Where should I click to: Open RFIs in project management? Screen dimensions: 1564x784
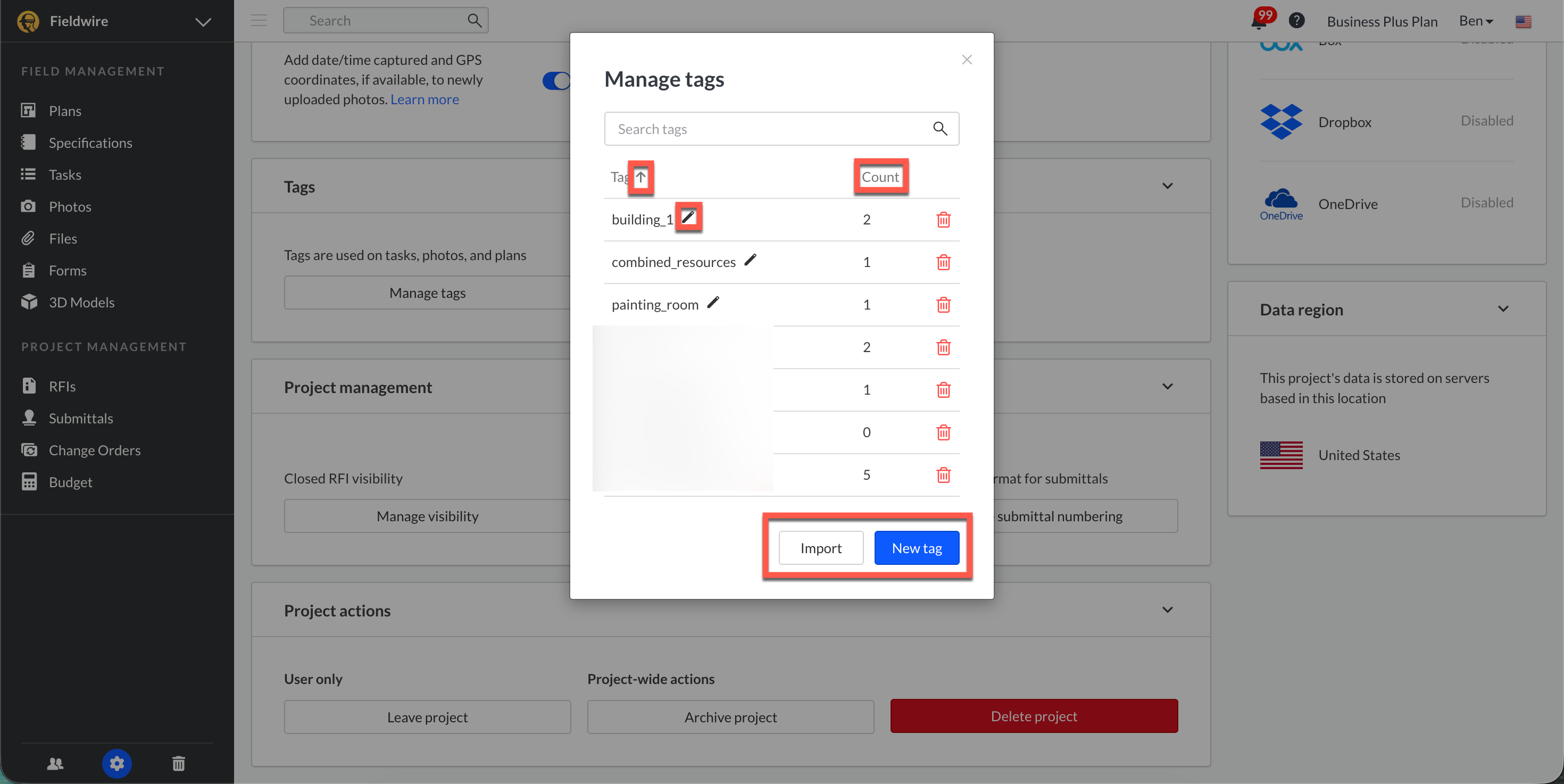[62, 386]
